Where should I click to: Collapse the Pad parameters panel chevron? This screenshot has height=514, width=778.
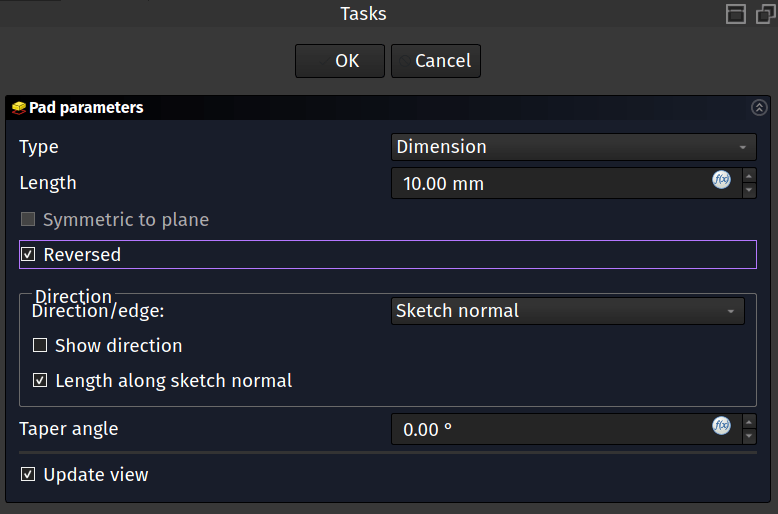[x=759, y=108]
